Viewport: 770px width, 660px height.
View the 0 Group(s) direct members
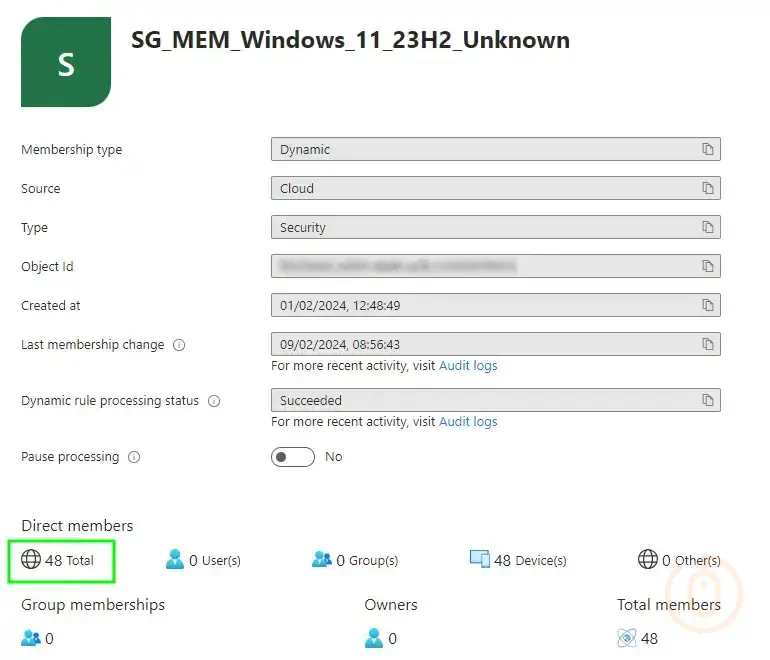pyautogui.click(x=356, y=560)
